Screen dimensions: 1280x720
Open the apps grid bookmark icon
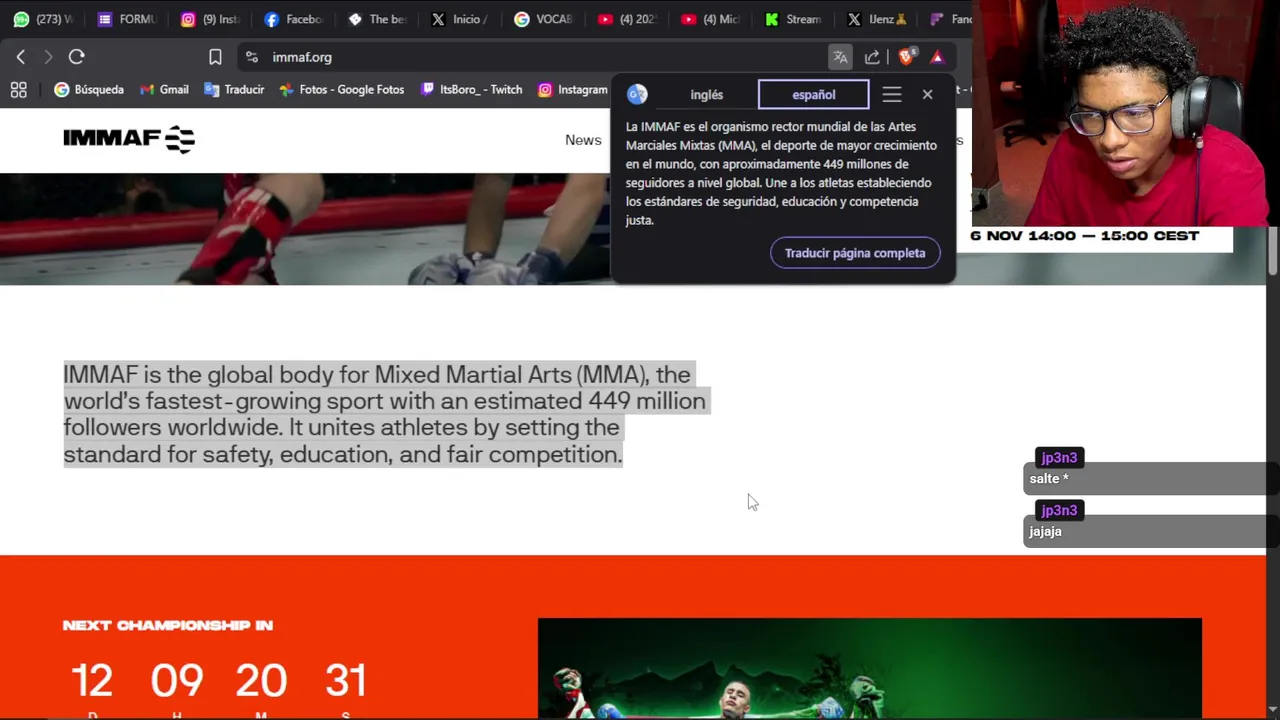pyautogui.click(x=18, y=89)
